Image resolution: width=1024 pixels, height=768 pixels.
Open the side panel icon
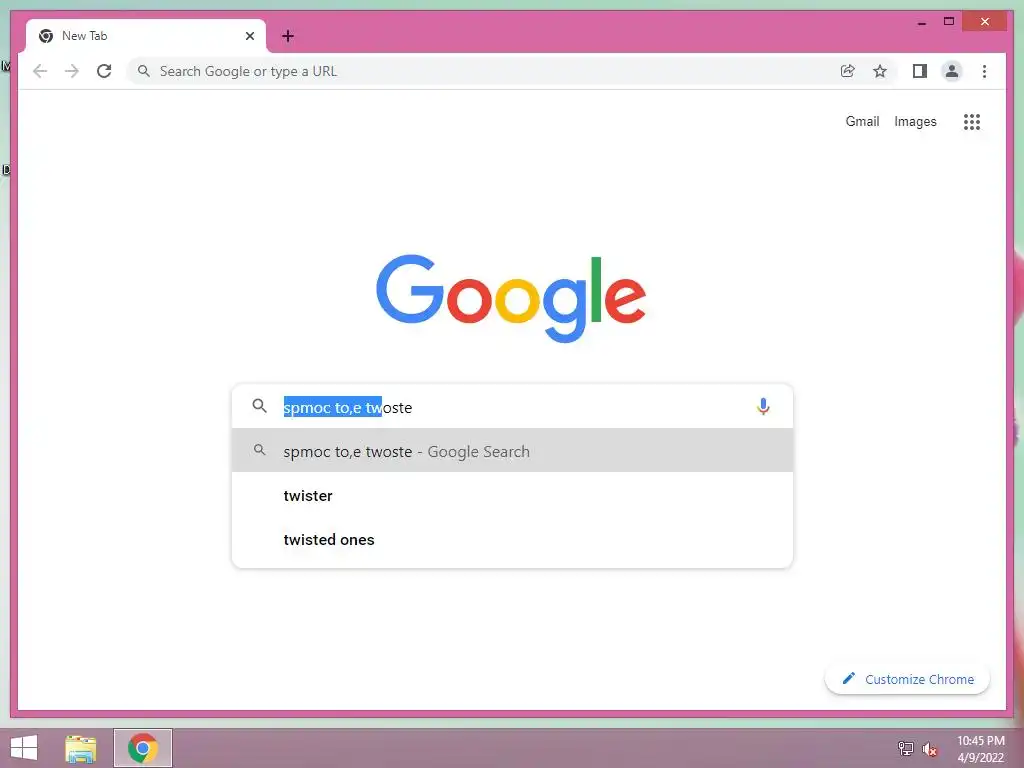click(x=920, y=71)
